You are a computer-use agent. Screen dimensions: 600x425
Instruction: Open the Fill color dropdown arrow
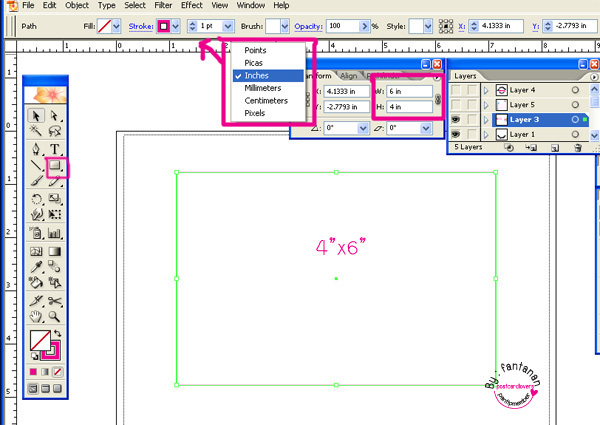116,26
